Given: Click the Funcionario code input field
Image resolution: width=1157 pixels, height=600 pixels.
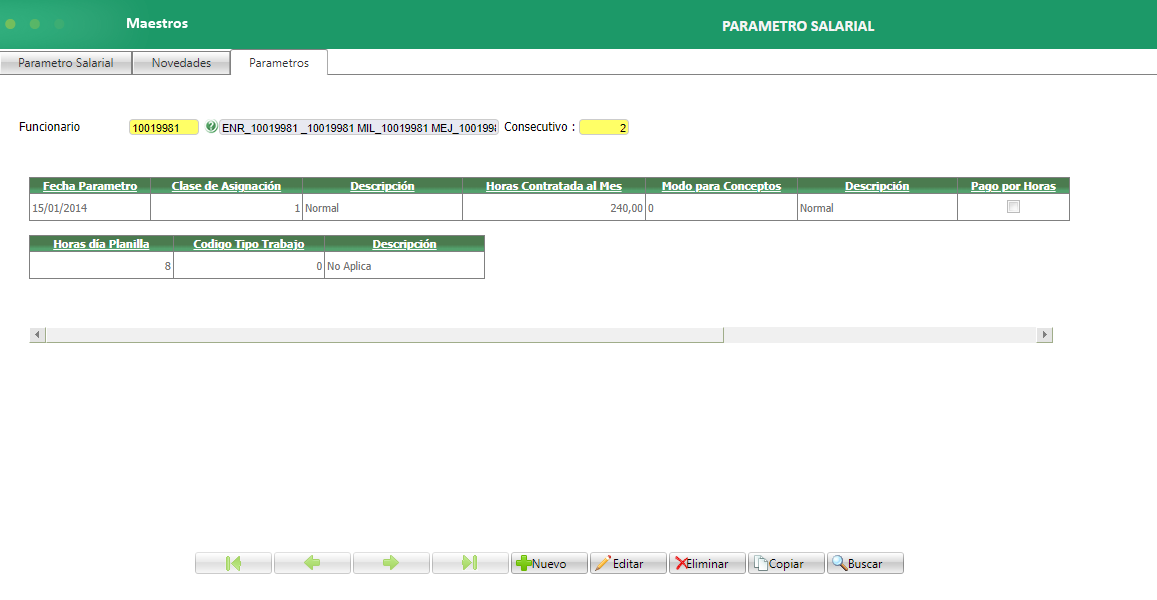Looking at the screenshot, I should (164, 128).
